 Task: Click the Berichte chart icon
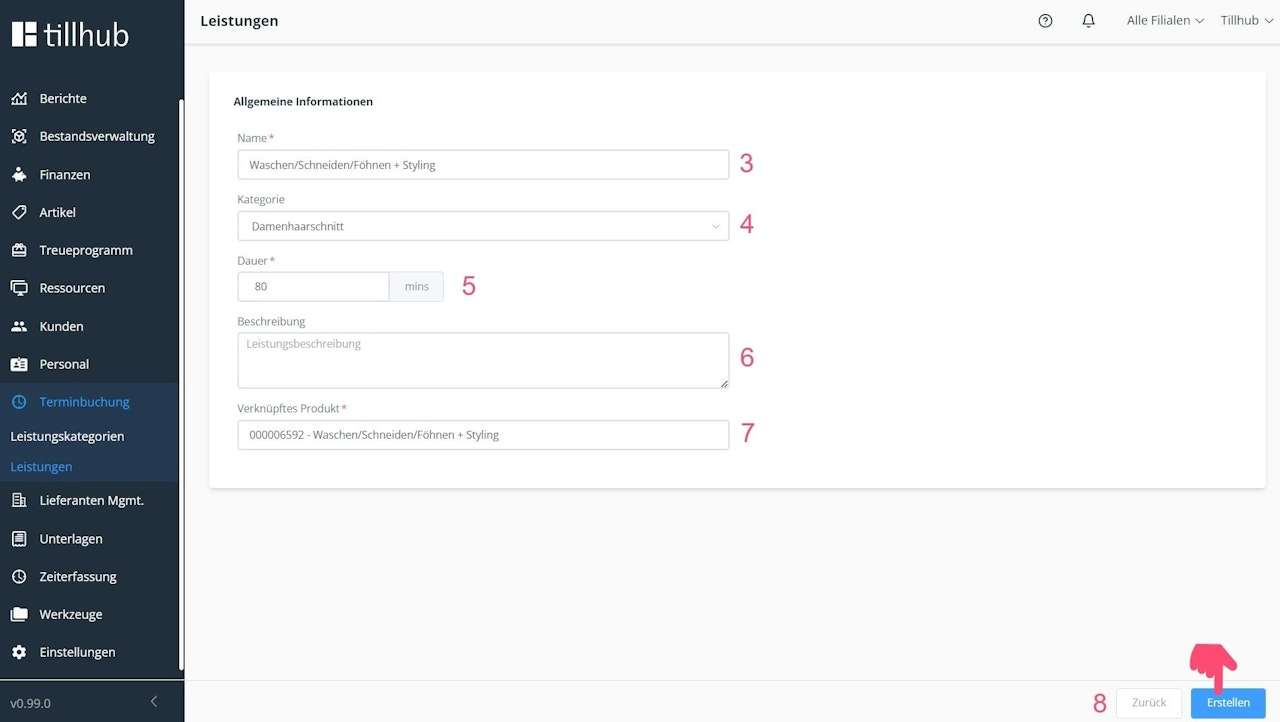[x=19, y=98]
